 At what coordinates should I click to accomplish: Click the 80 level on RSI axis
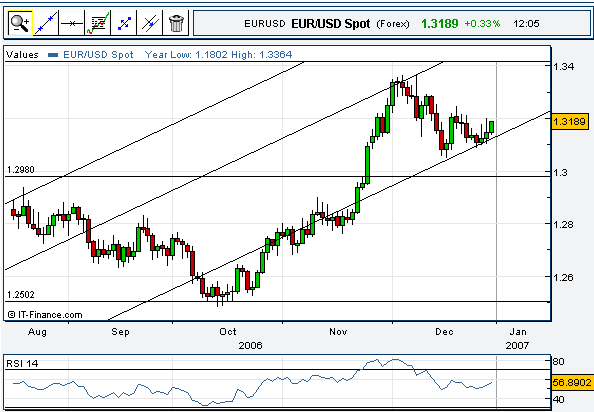click(x=558, y=362)
